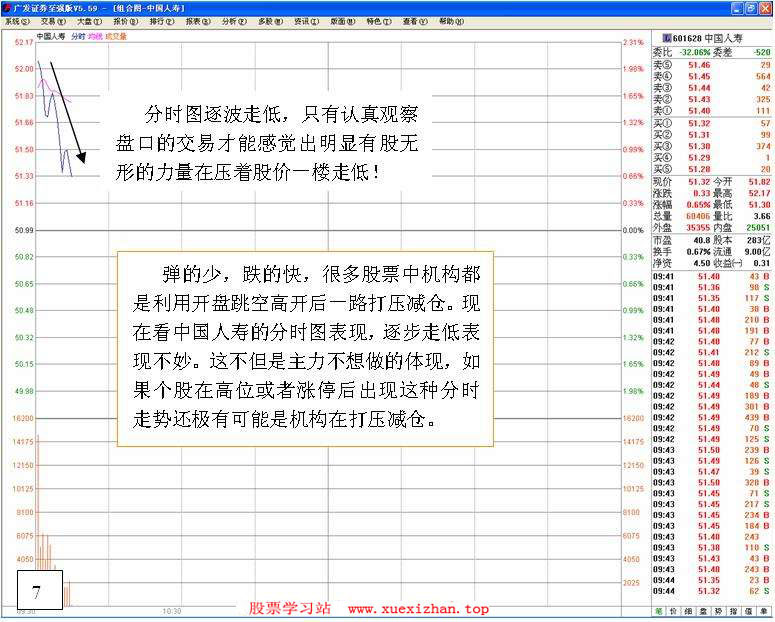
Task: Click the last 09:44 tick at 51.32
Action: [x=712, y=591]
